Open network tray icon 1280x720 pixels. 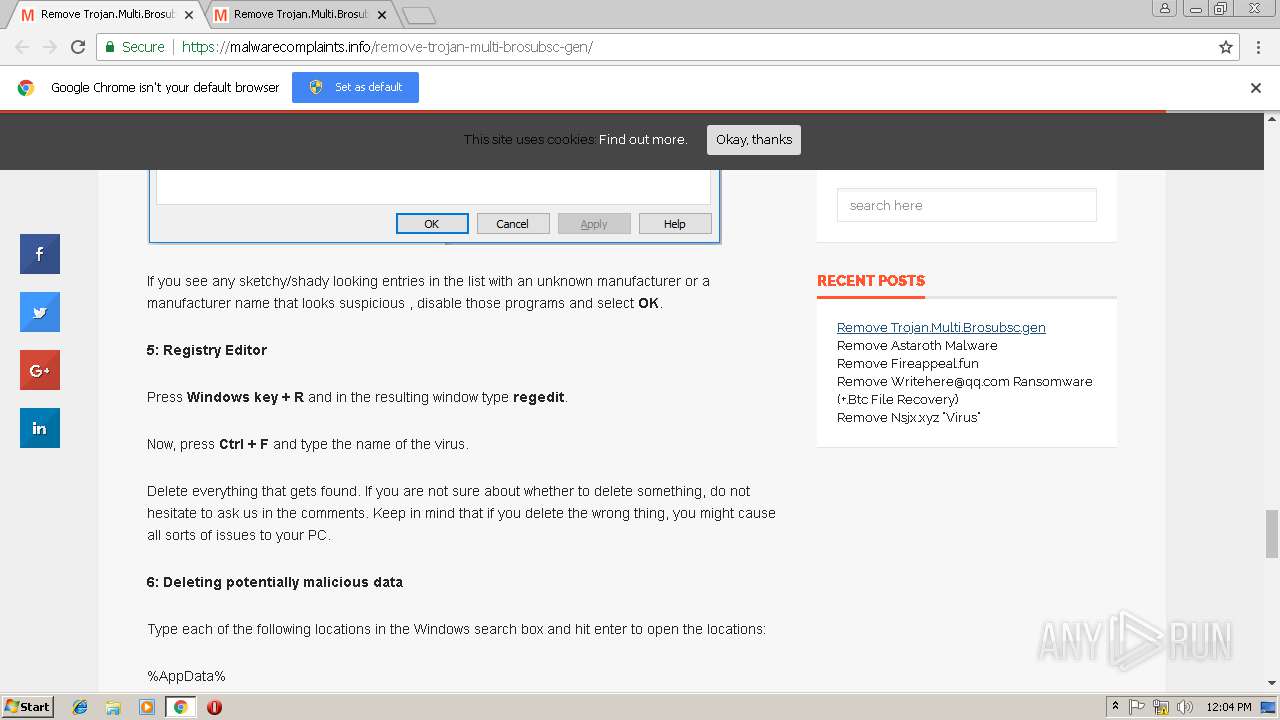[x=1161, y=707]
